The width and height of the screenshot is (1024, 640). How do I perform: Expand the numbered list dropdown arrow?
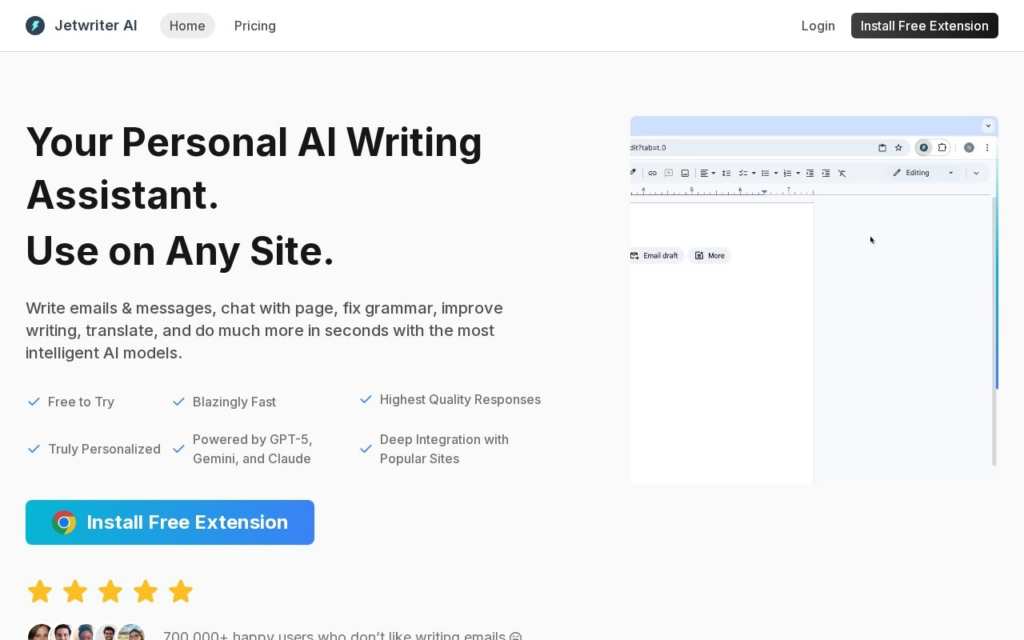pos(798,173)
